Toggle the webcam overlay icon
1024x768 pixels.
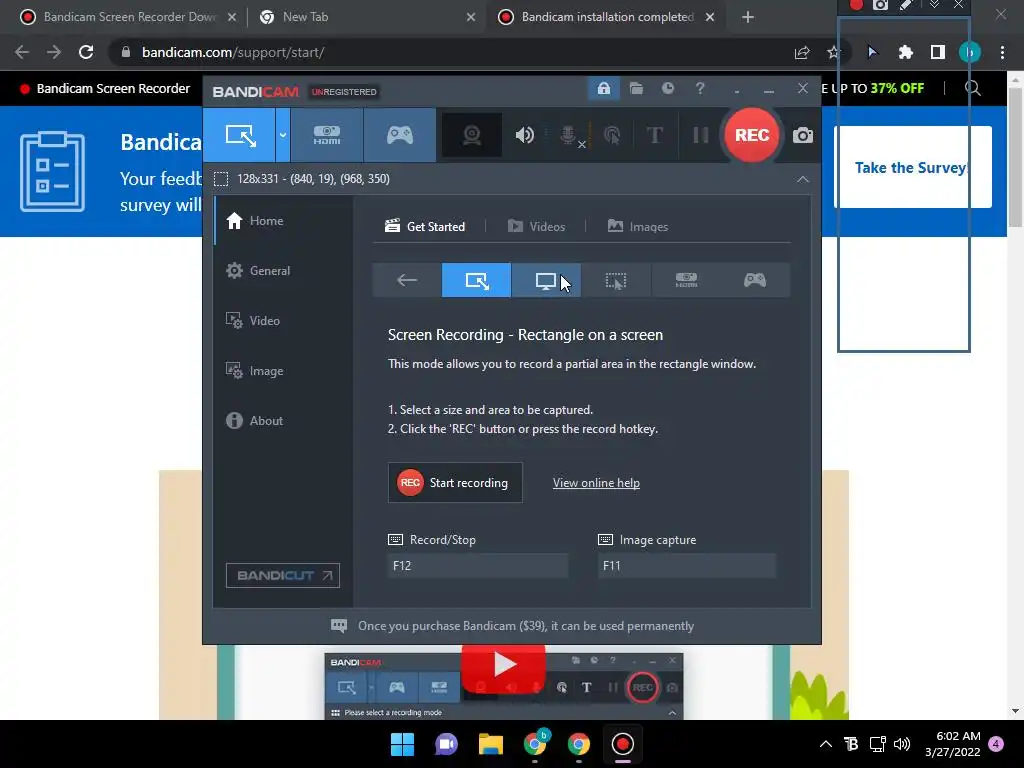[x=472, y=135]
